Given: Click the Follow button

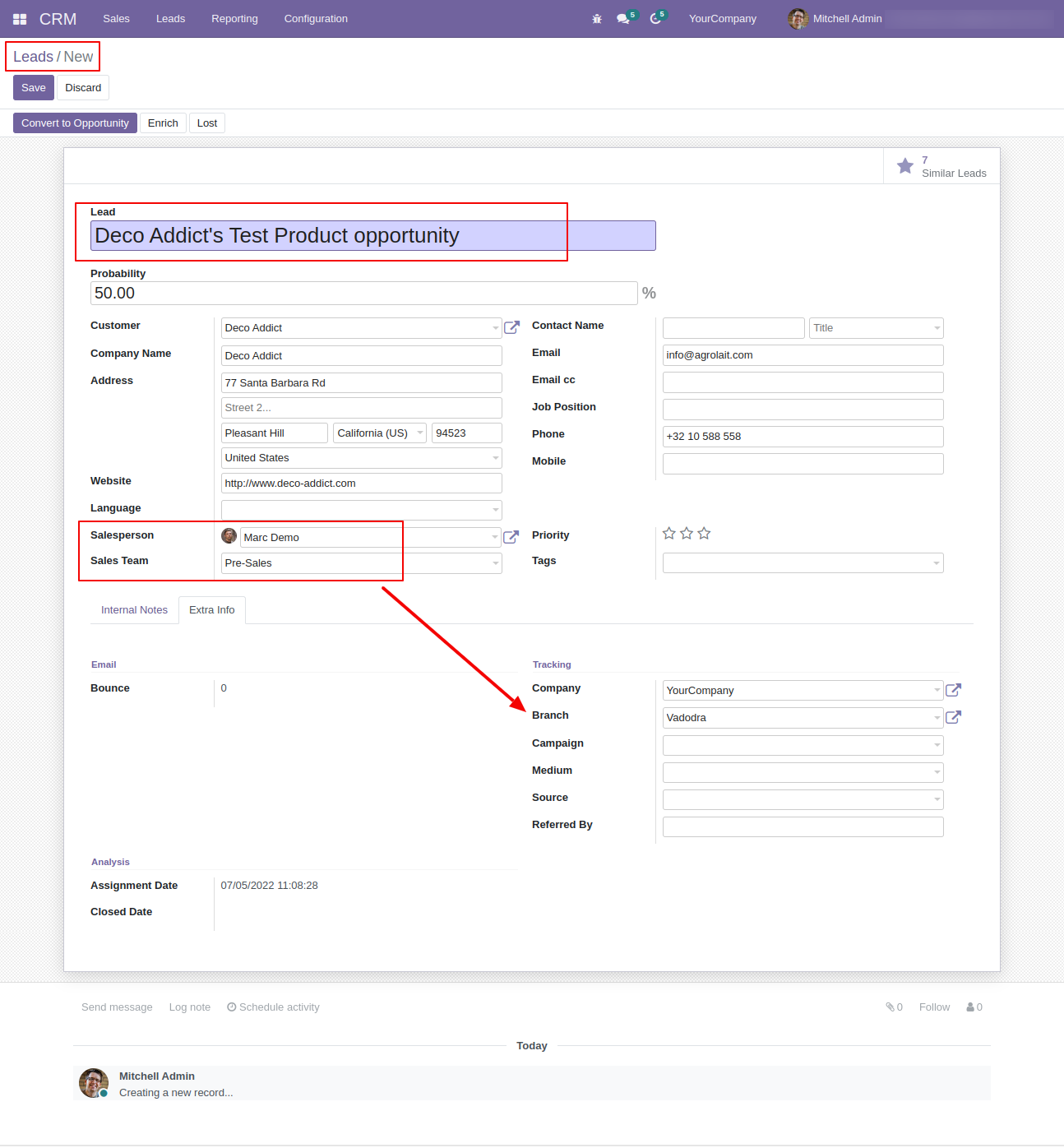Looking at the screenshot, I should [x=934, y=1007].
